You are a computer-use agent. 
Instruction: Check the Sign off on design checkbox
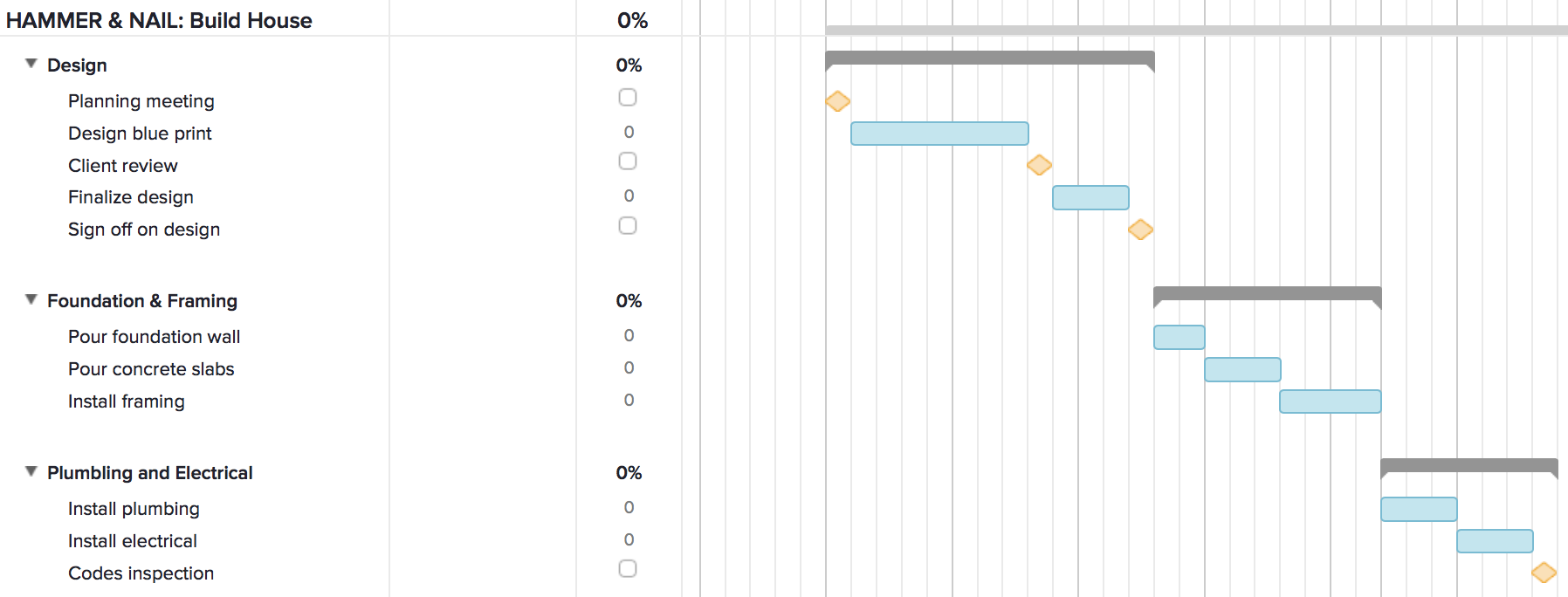click(627, 225)
